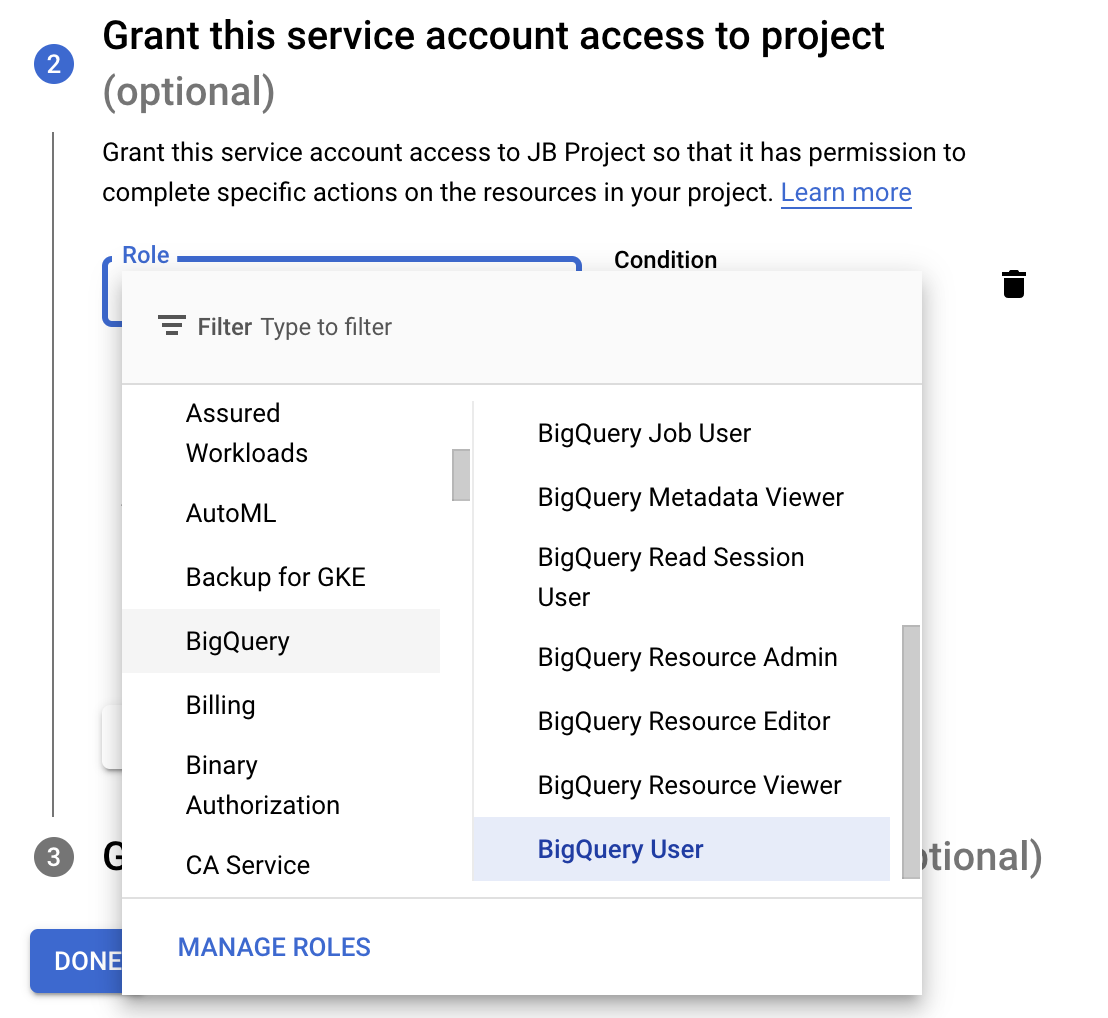Viewport: 1108px width, 1018px height.
Task: Select BigQuery Resource Admin role
Action: [687, 657]
